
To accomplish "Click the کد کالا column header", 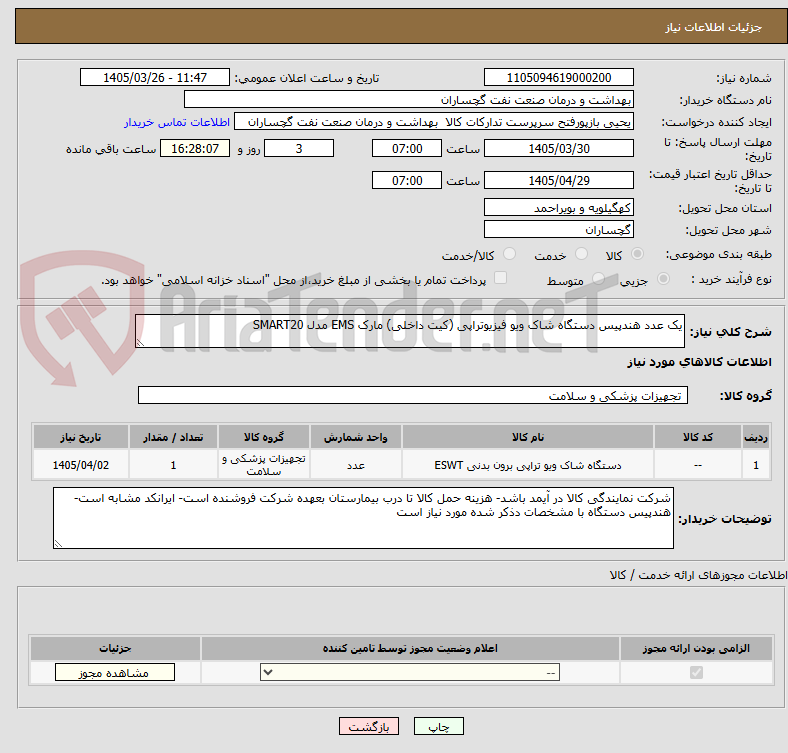I will click(x=698, y=437).
